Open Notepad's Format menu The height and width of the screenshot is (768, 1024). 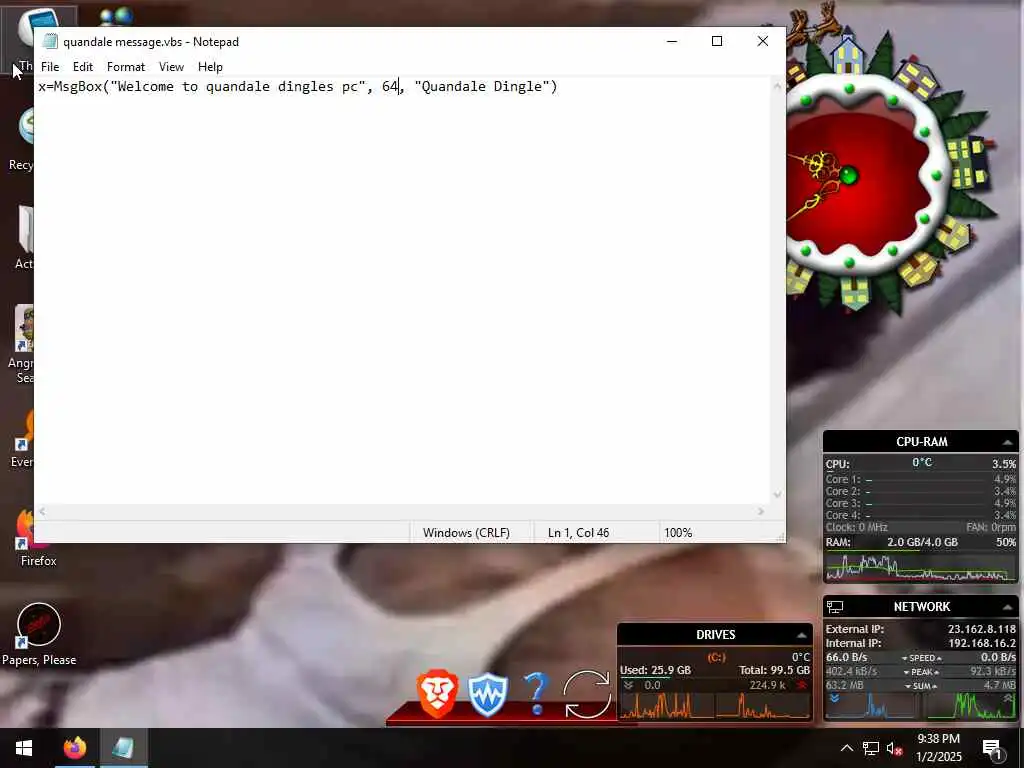[x=125, y=67]
